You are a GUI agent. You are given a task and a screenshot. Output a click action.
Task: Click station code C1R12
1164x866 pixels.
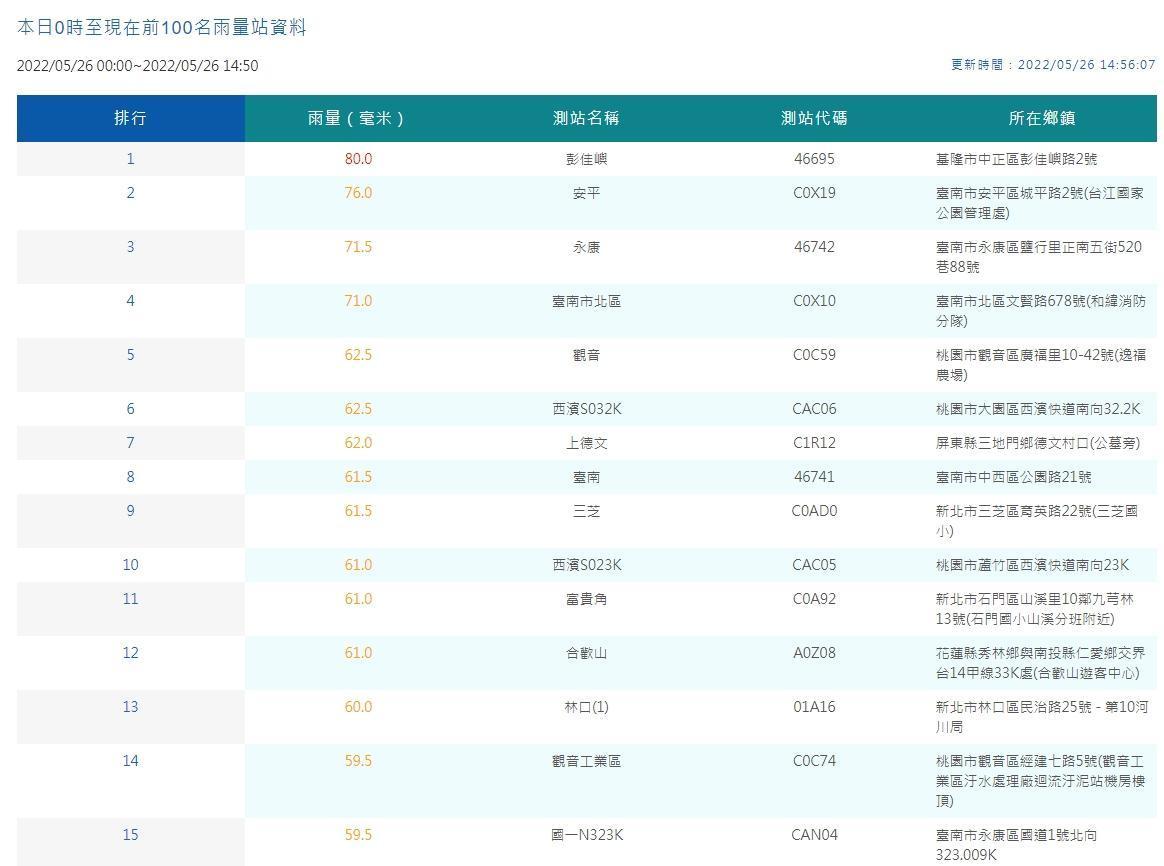tap(814, 443)
